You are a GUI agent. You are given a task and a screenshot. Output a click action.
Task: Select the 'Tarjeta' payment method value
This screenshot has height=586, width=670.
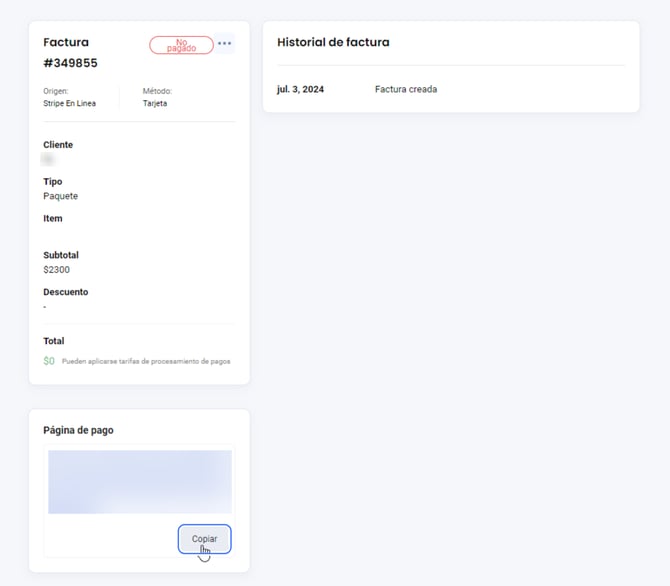pos(155,103)
